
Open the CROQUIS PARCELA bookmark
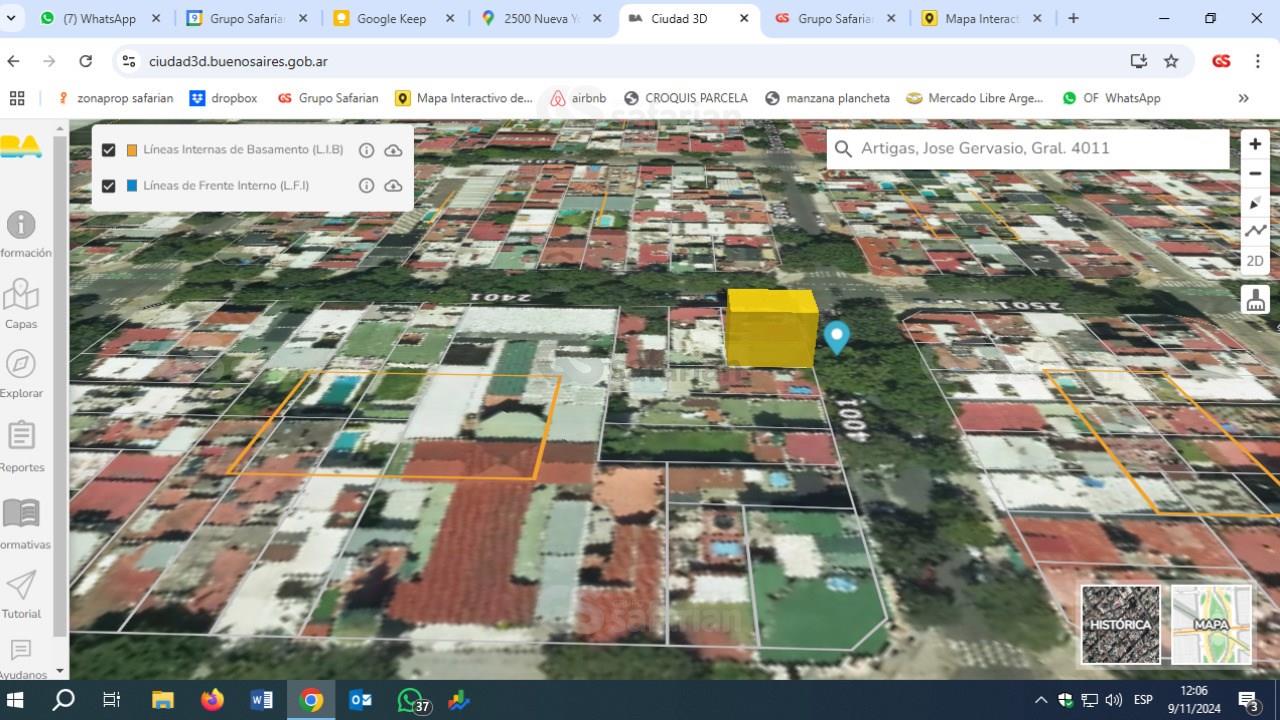[x=686, y=98]
